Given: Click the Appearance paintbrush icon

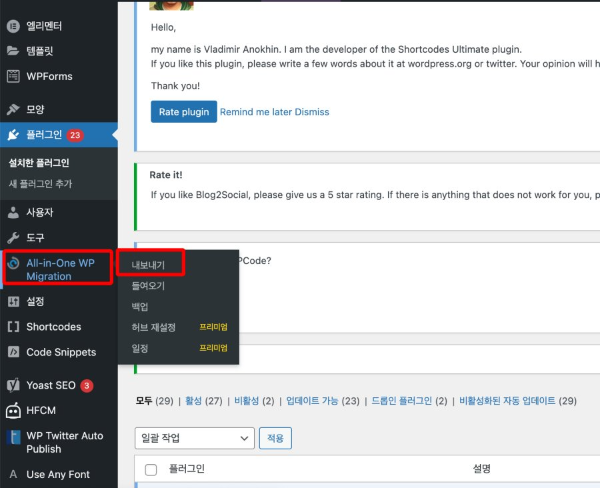Looking at the screenshot, I should [x=13, y=109].
